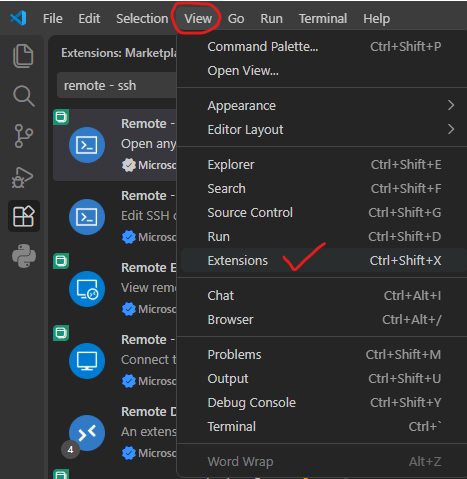This screenshot has width=467, height=479.
Task: Click the 'Edit SSH' extension description
Action: pos(149,216)
